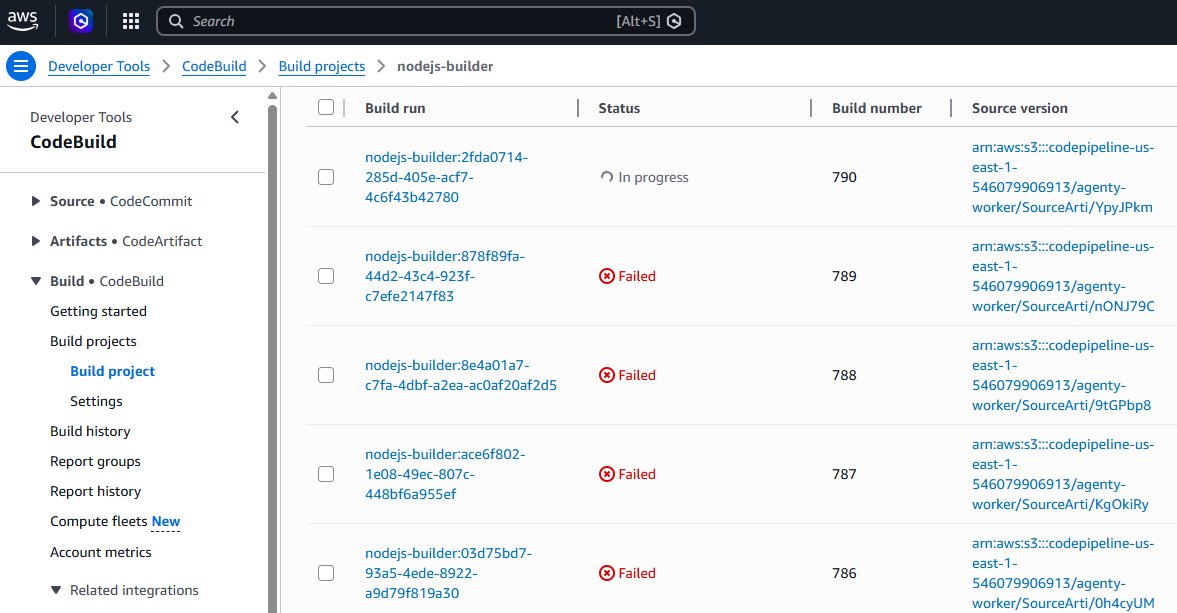
Task: Open Account metrics in the sidebar
Action: [x=101, y=552]
